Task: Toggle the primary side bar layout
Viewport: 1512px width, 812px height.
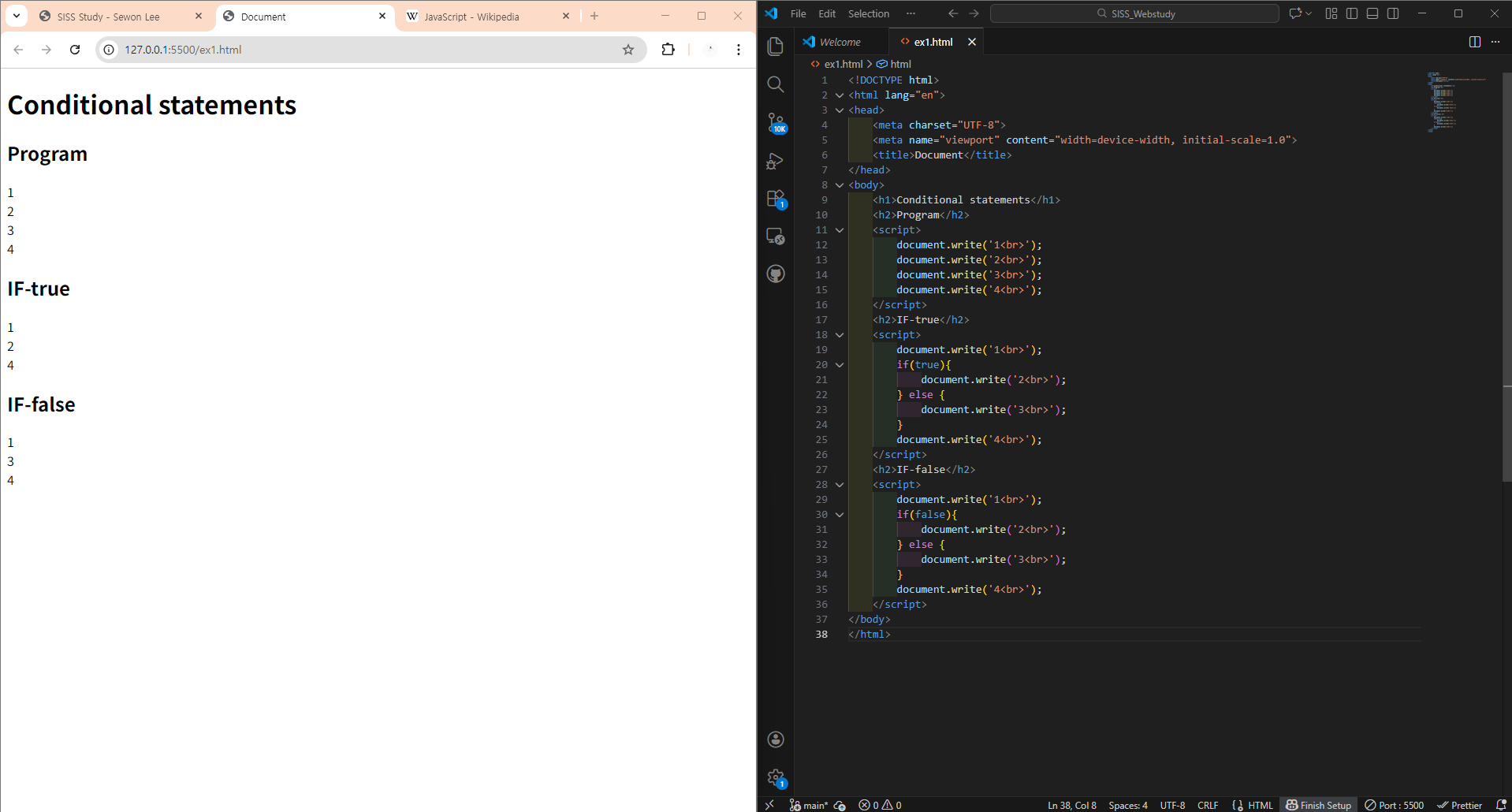Action: pyautogui.click(x=1352, y=13)
